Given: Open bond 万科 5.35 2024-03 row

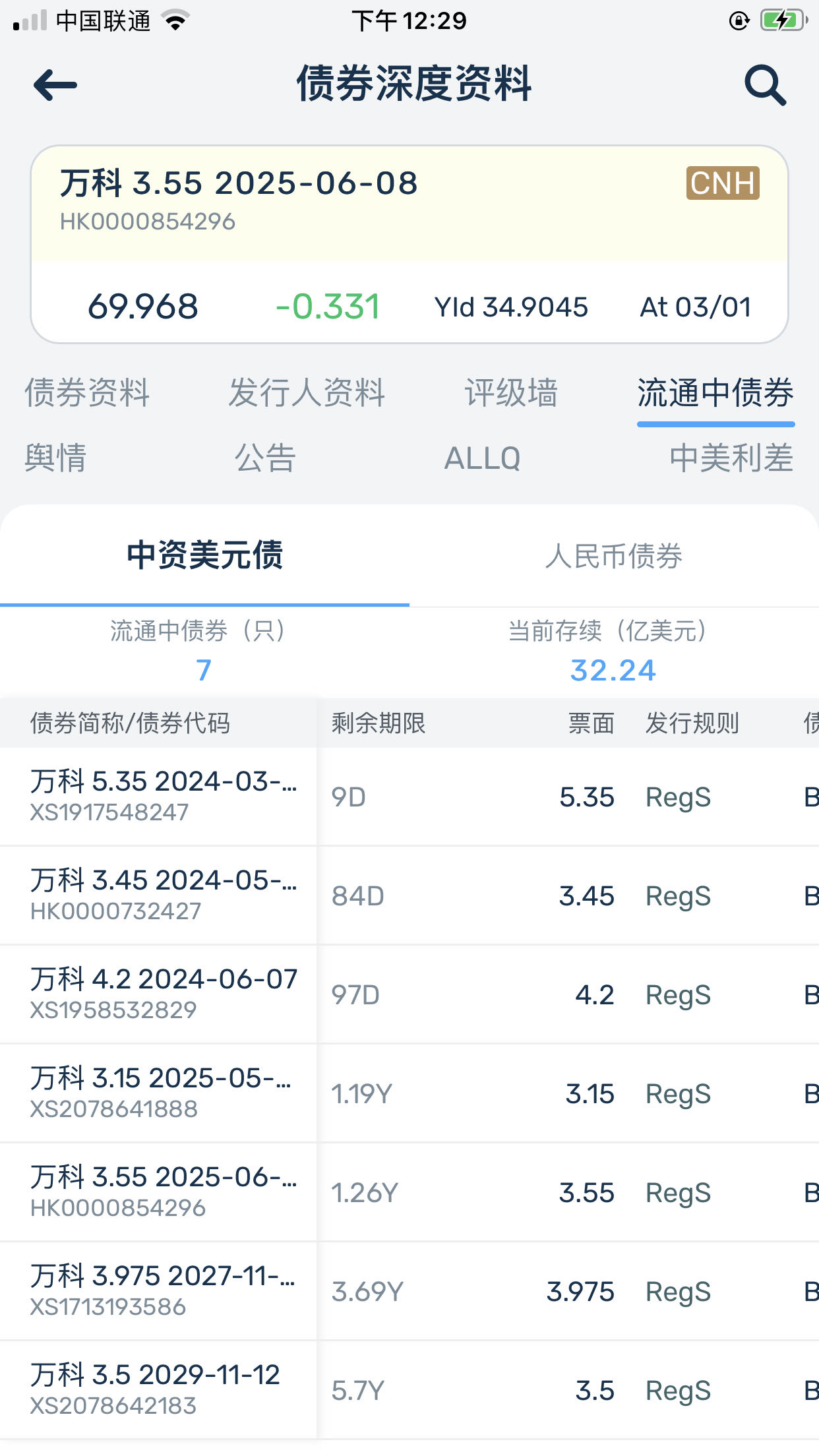Looking at the screenshot, I should 164,796.
